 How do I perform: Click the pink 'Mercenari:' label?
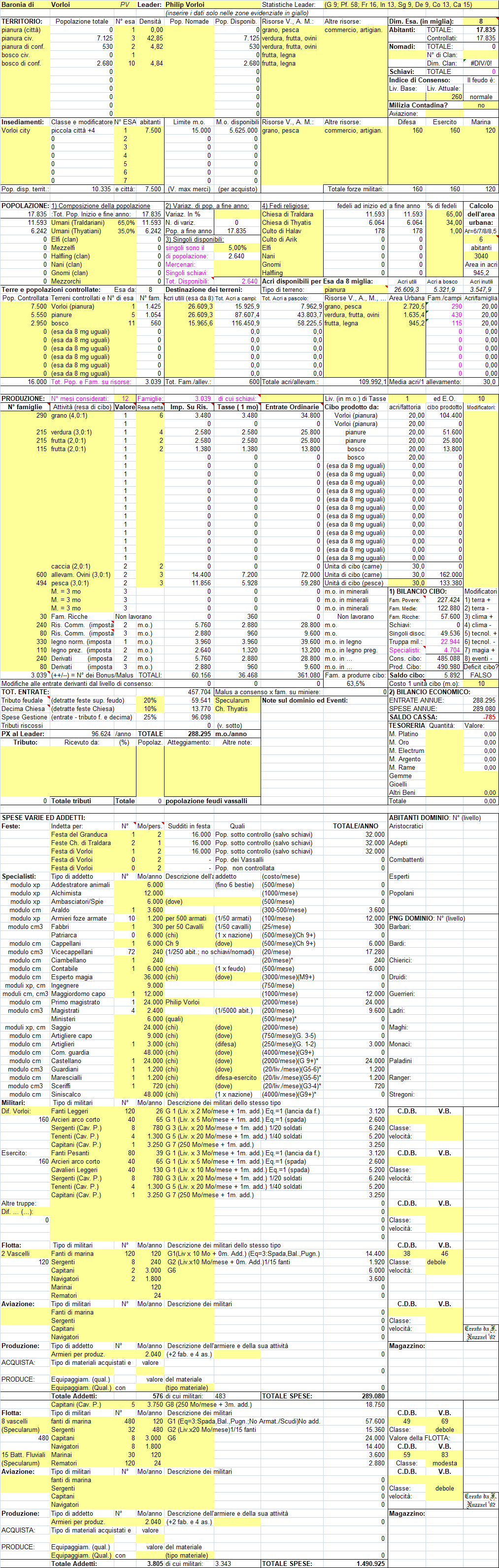[180, 265]
